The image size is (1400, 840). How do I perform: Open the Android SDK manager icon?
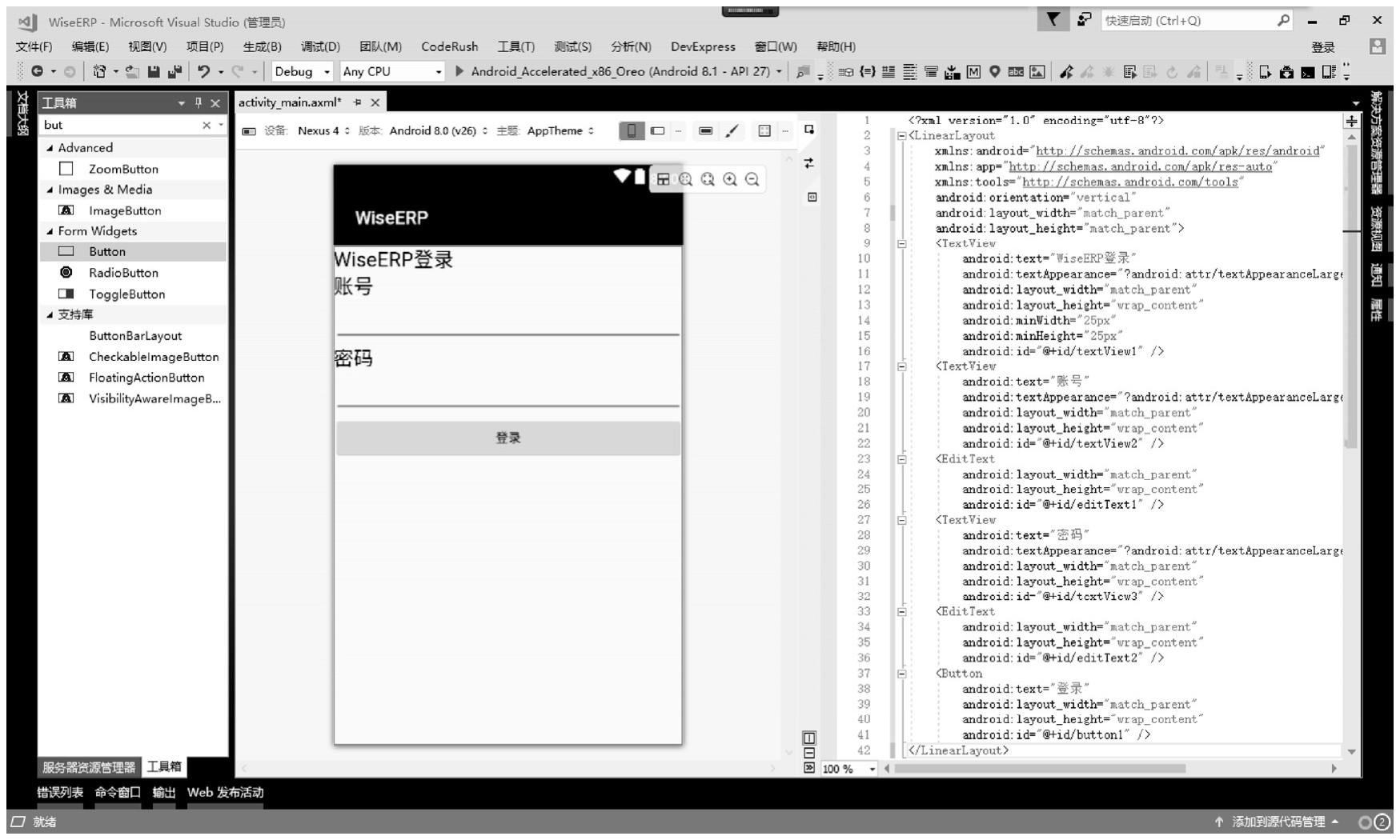[x=1286, y=71]
